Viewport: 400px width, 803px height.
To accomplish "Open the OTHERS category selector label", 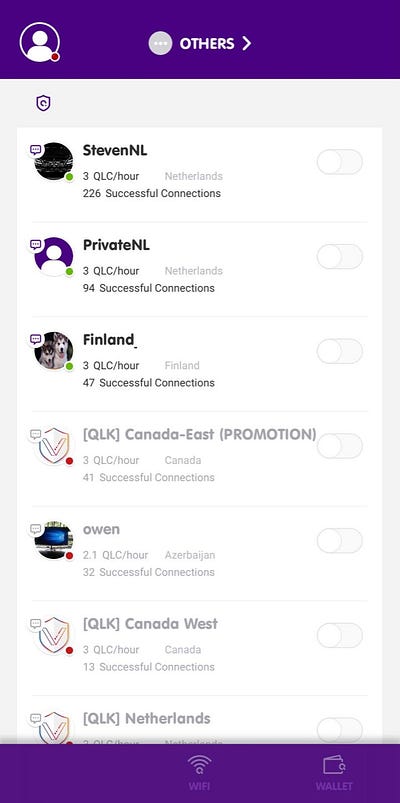I will (207, 44).
